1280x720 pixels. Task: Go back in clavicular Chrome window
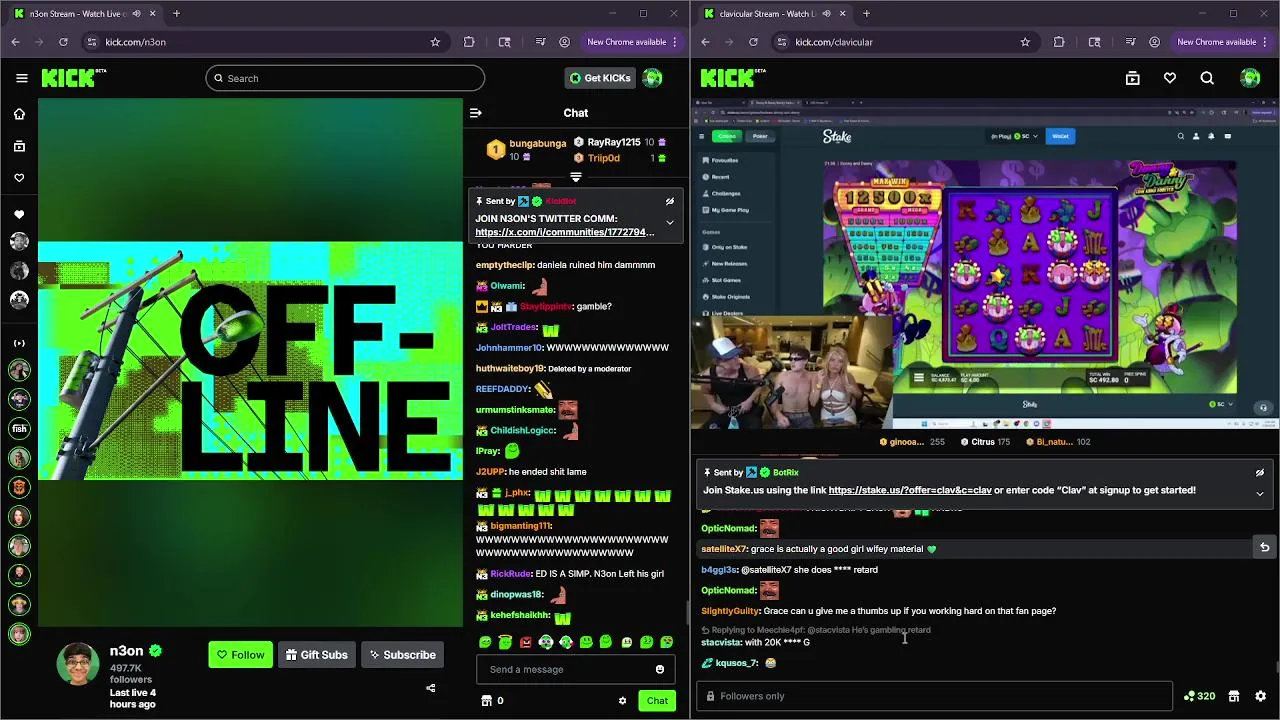[705, 42]
